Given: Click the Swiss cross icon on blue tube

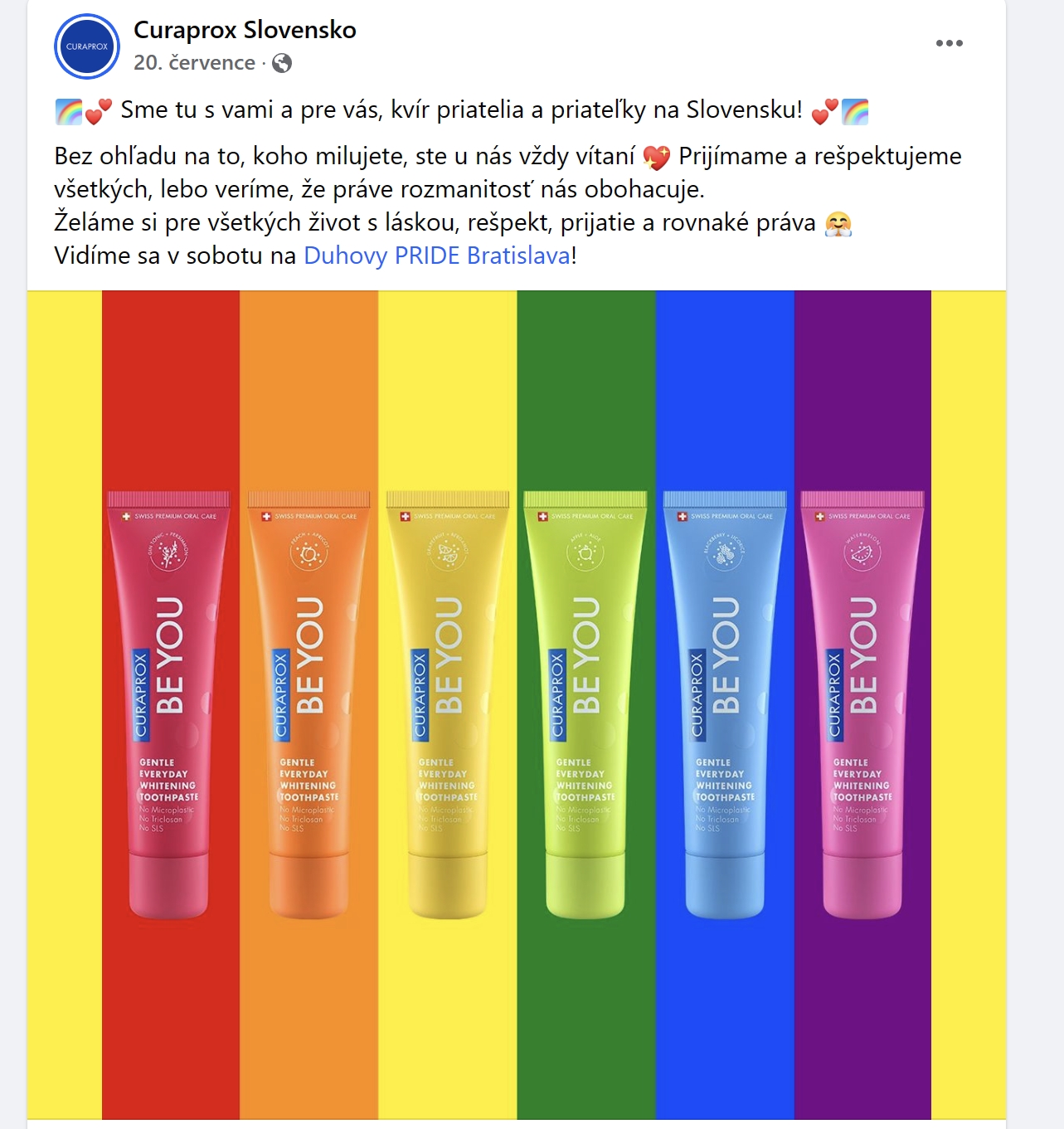Looking at the screenshot, I should pos(683,516).
